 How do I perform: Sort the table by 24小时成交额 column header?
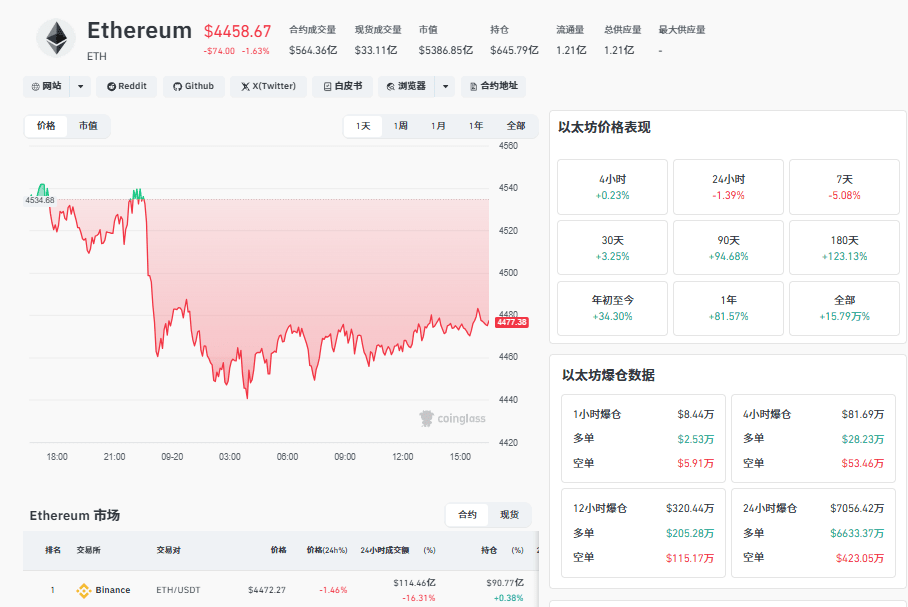click(385, 550)
